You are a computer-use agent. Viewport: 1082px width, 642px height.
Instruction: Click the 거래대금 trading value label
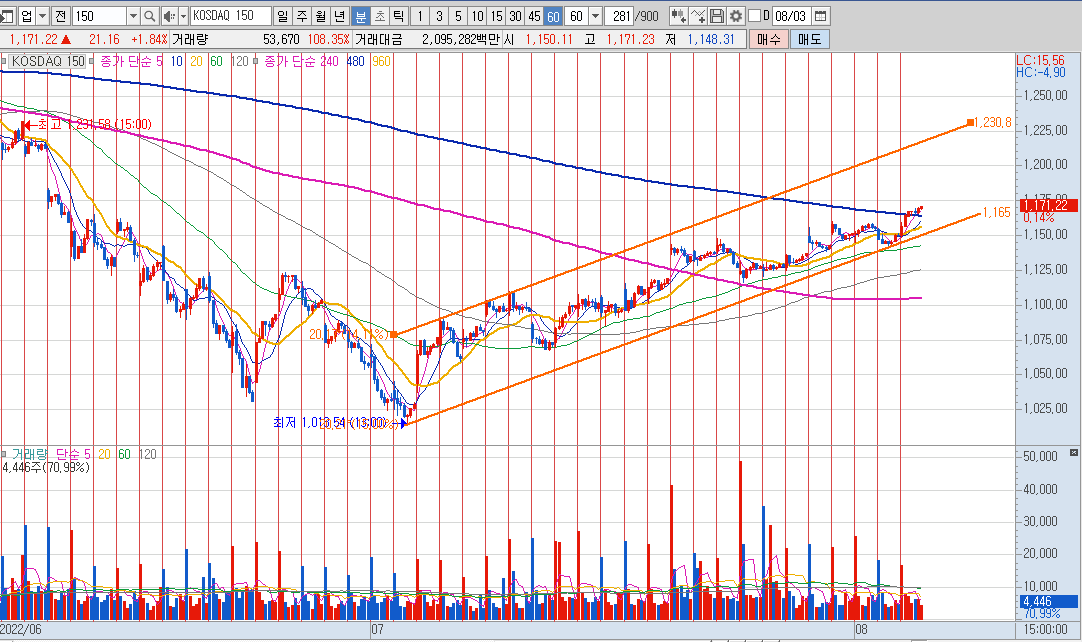coord(378,39)
